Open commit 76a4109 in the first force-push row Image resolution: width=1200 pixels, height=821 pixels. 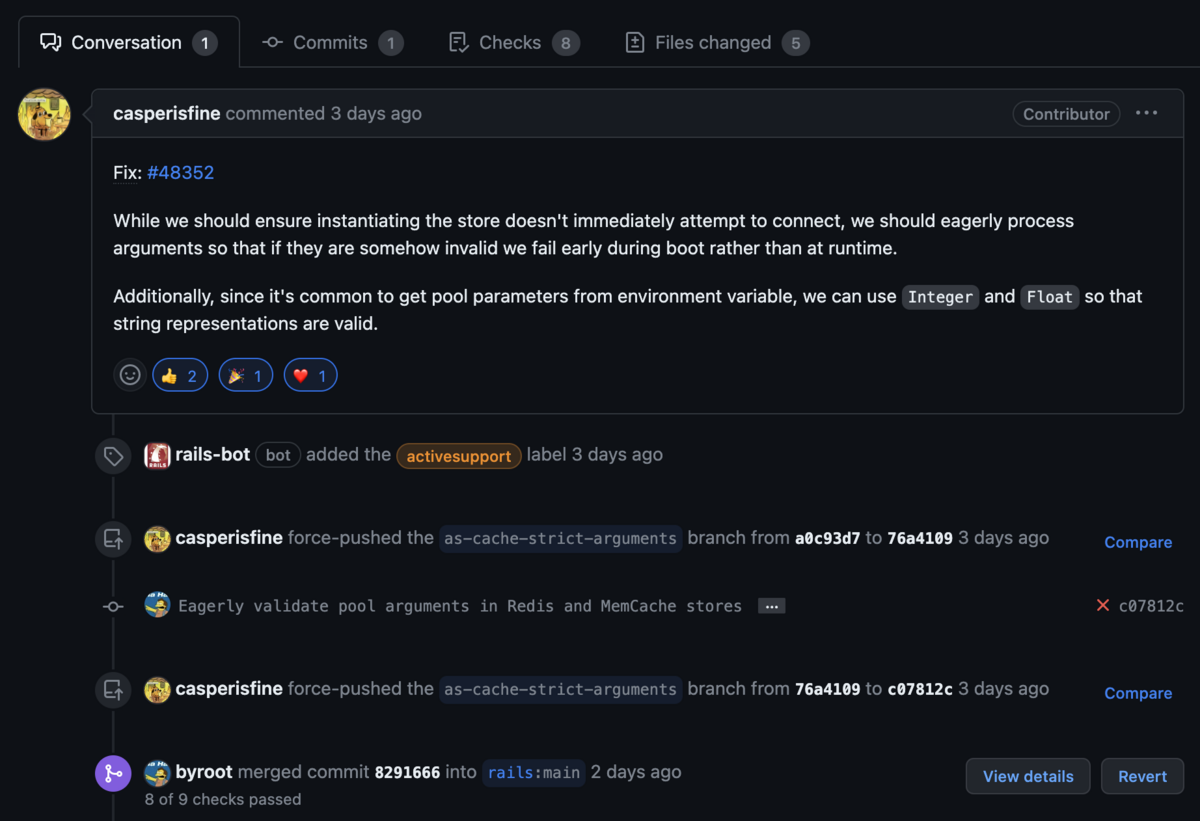pyautogui.click(x=920, y=538)
